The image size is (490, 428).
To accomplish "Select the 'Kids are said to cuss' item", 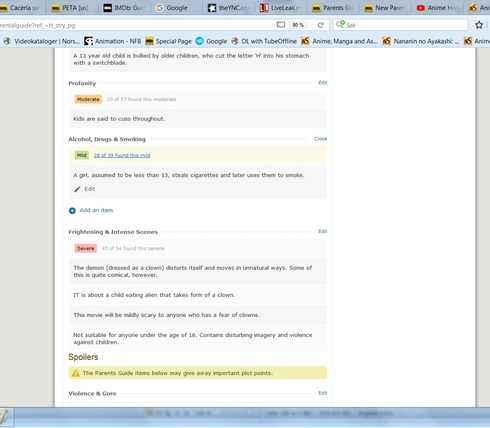I will pyautogui.click(x=198, y=119).
